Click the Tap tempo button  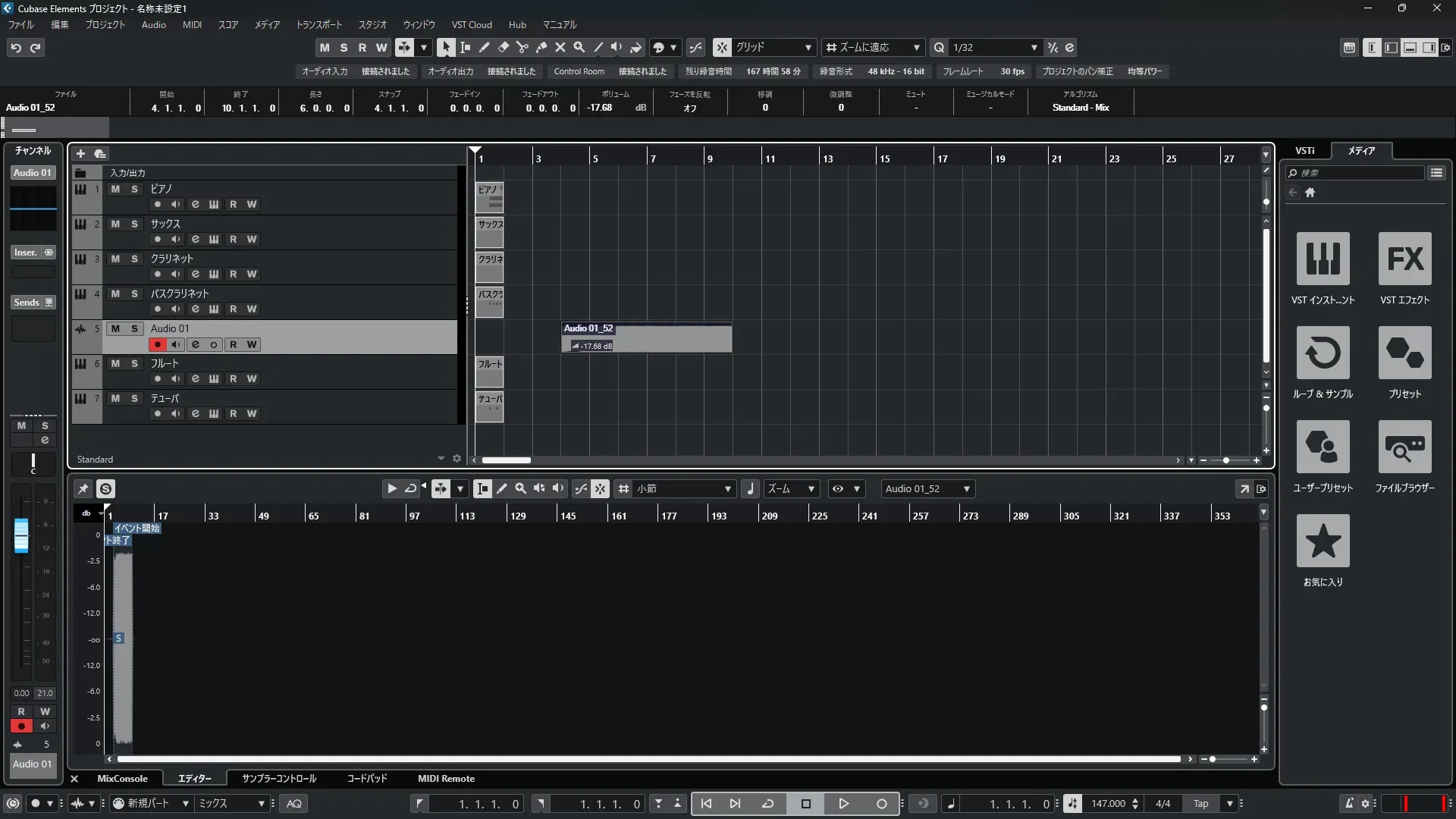[x=1200, y=804]
